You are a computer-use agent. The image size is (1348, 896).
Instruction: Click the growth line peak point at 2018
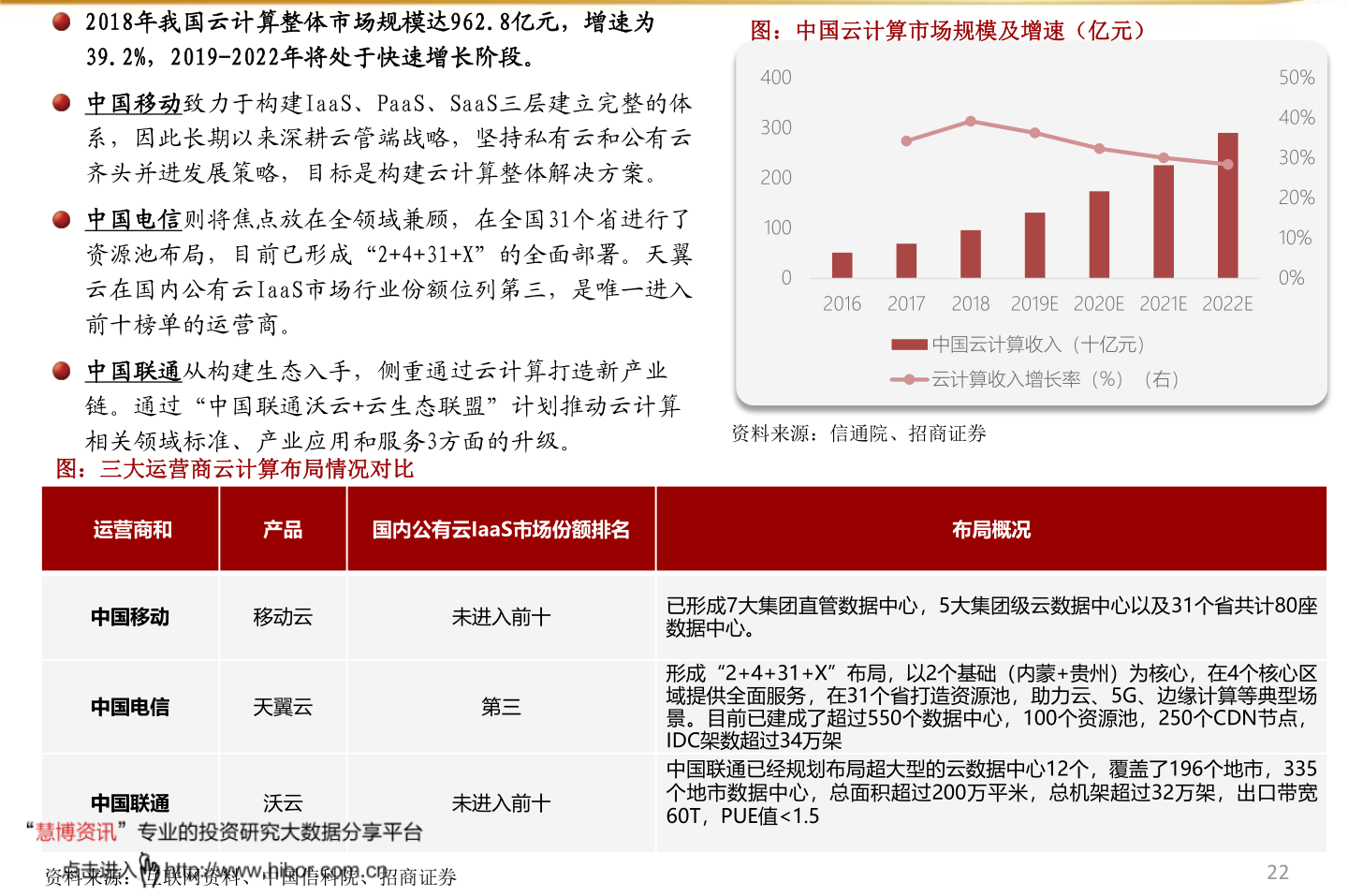971,122
